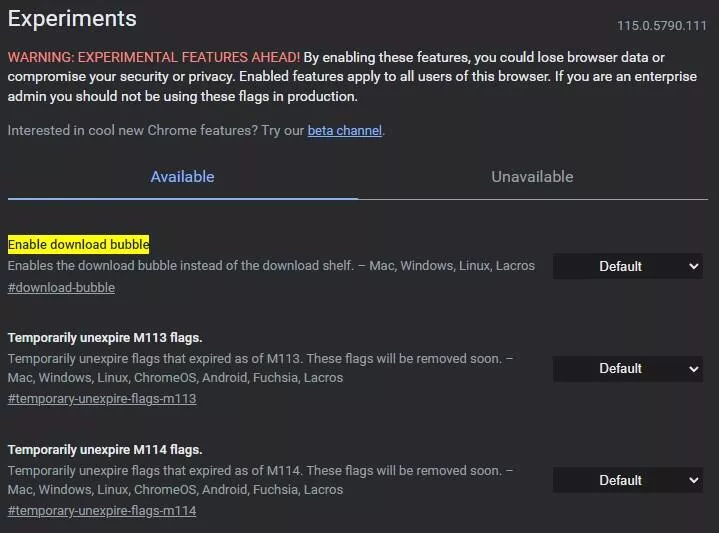
Task: Click the Chrome version number 115.0.5790.111
Action: [x=662, y=26]
